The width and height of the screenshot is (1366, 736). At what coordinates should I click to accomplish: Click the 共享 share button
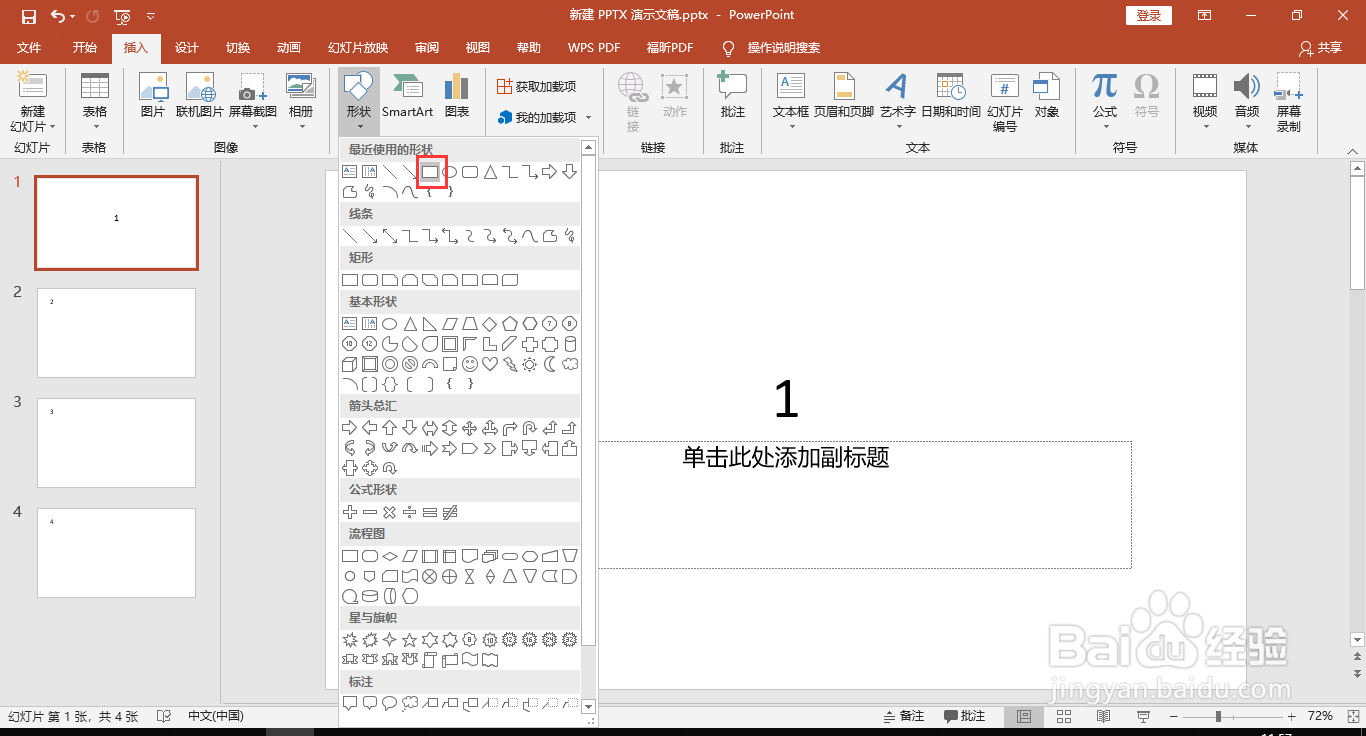click(1321, 48)
